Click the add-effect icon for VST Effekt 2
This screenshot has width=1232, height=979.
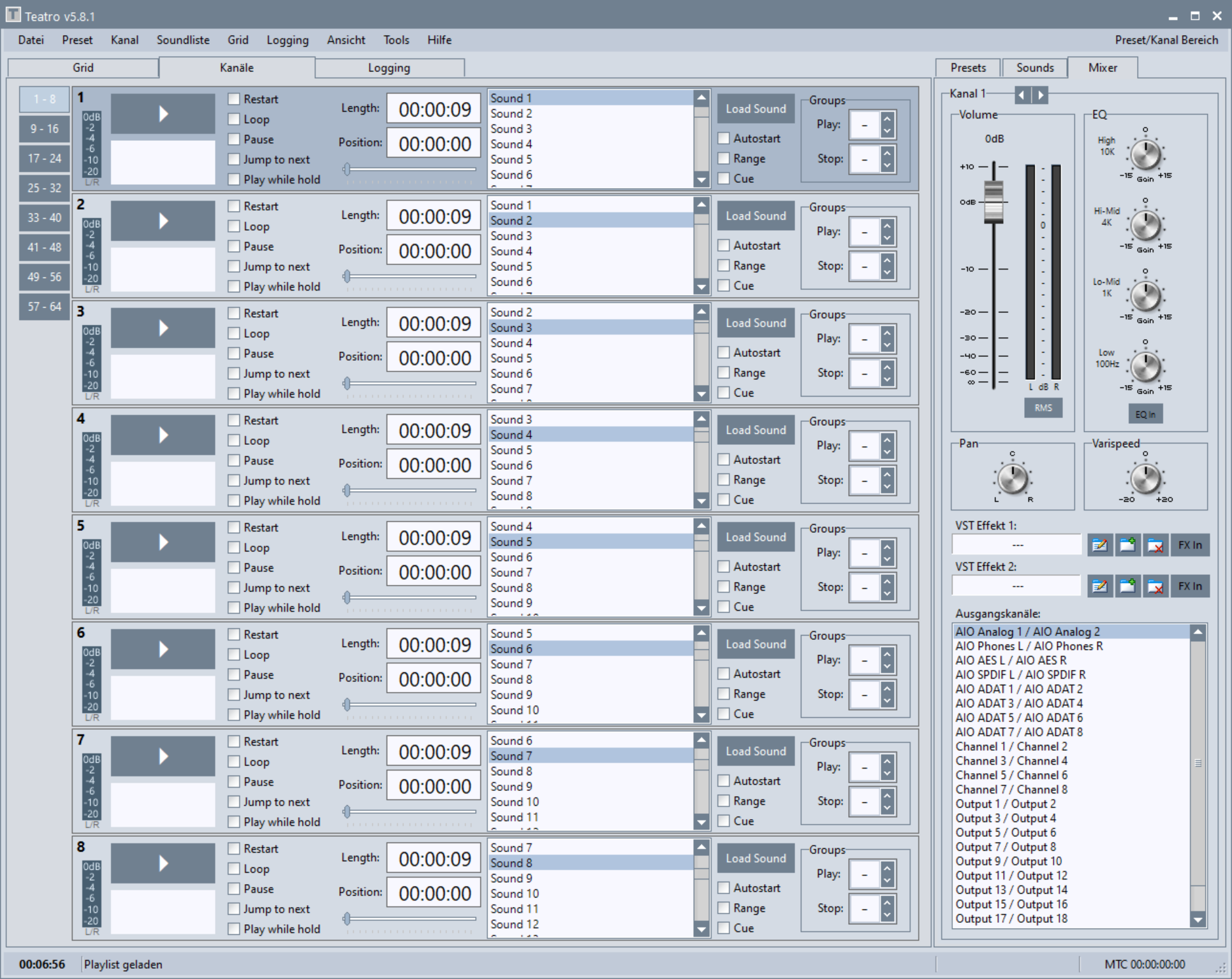pos(1127,586)
